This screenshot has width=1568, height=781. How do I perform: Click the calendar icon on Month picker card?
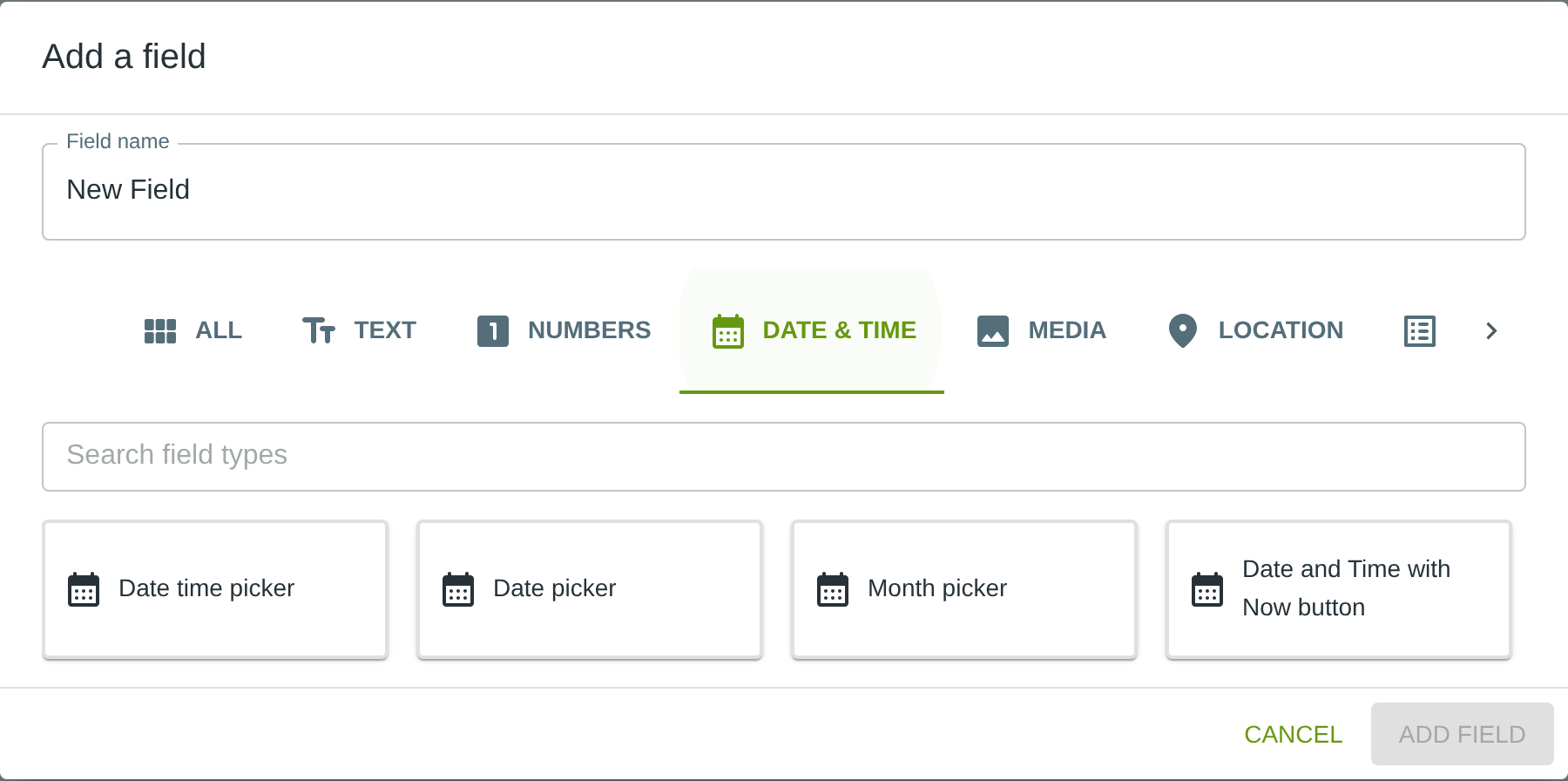[833, 589]
